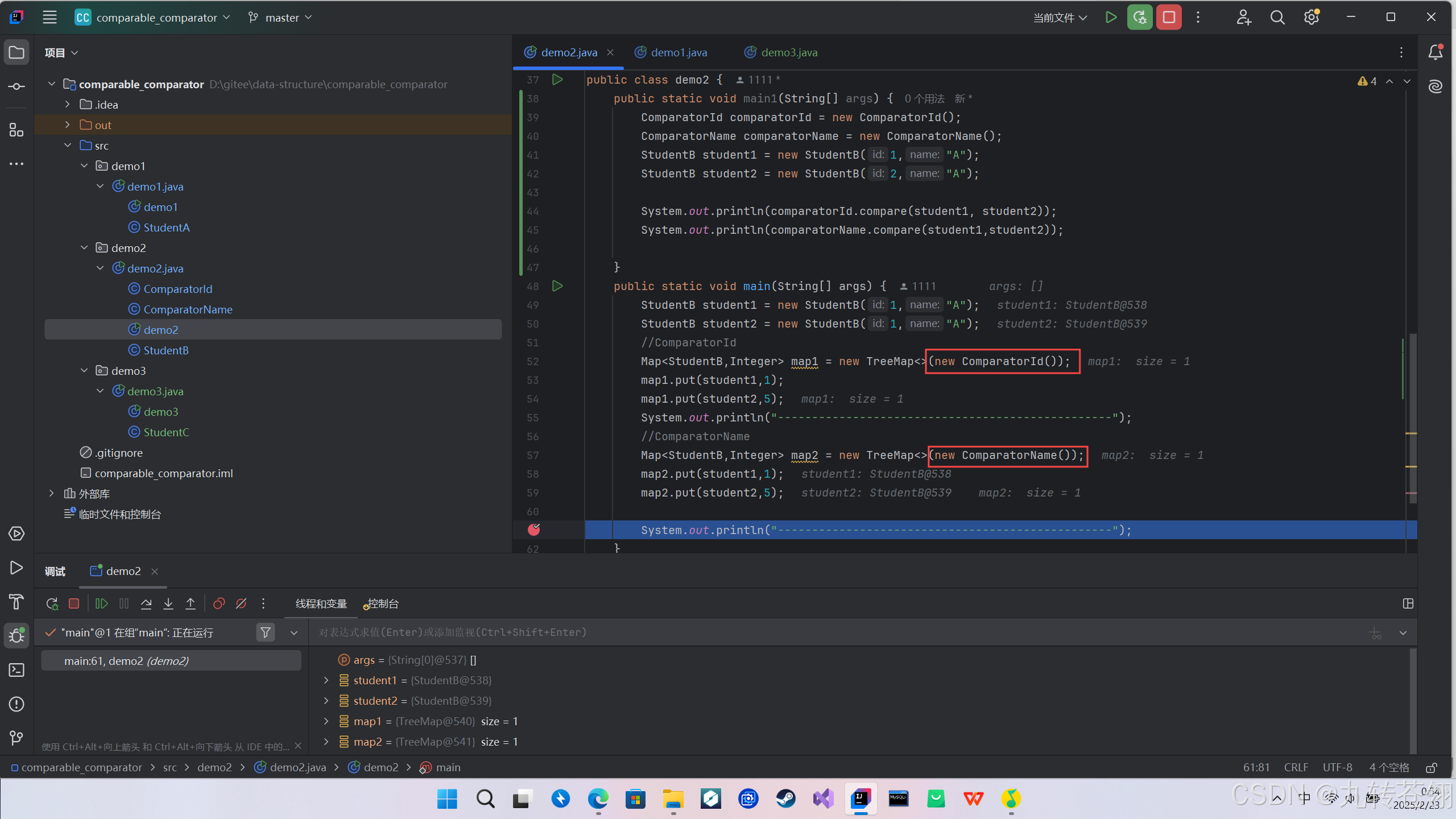Click the red Stop button in the top toolbar
The width and height of the screenshot is (1456, 819).
[1169, 18]
